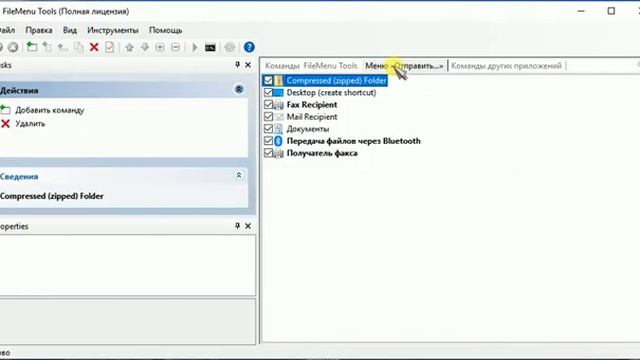Switch to Команды других приложений tab

(x=506, y=66)
